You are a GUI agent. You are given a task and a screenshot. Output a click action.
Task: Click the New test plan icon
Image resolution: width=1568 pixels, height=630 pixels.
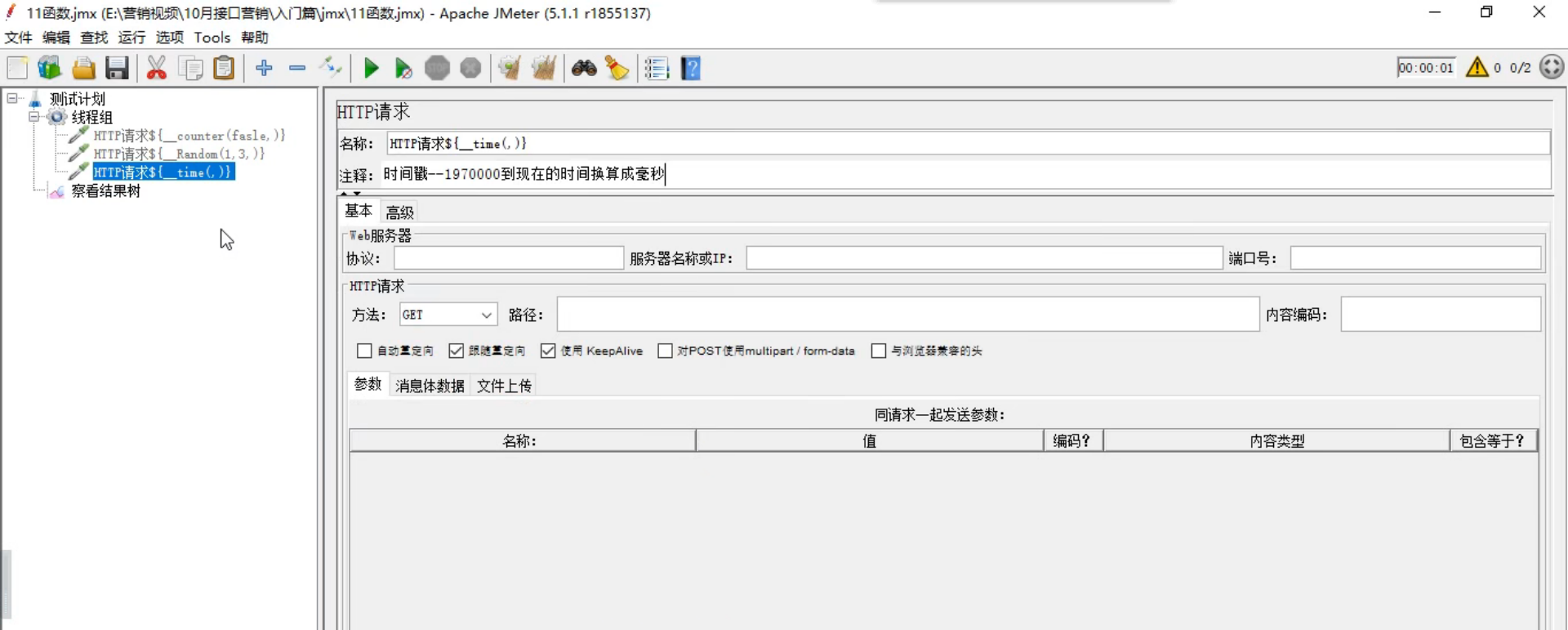point(17,68)
